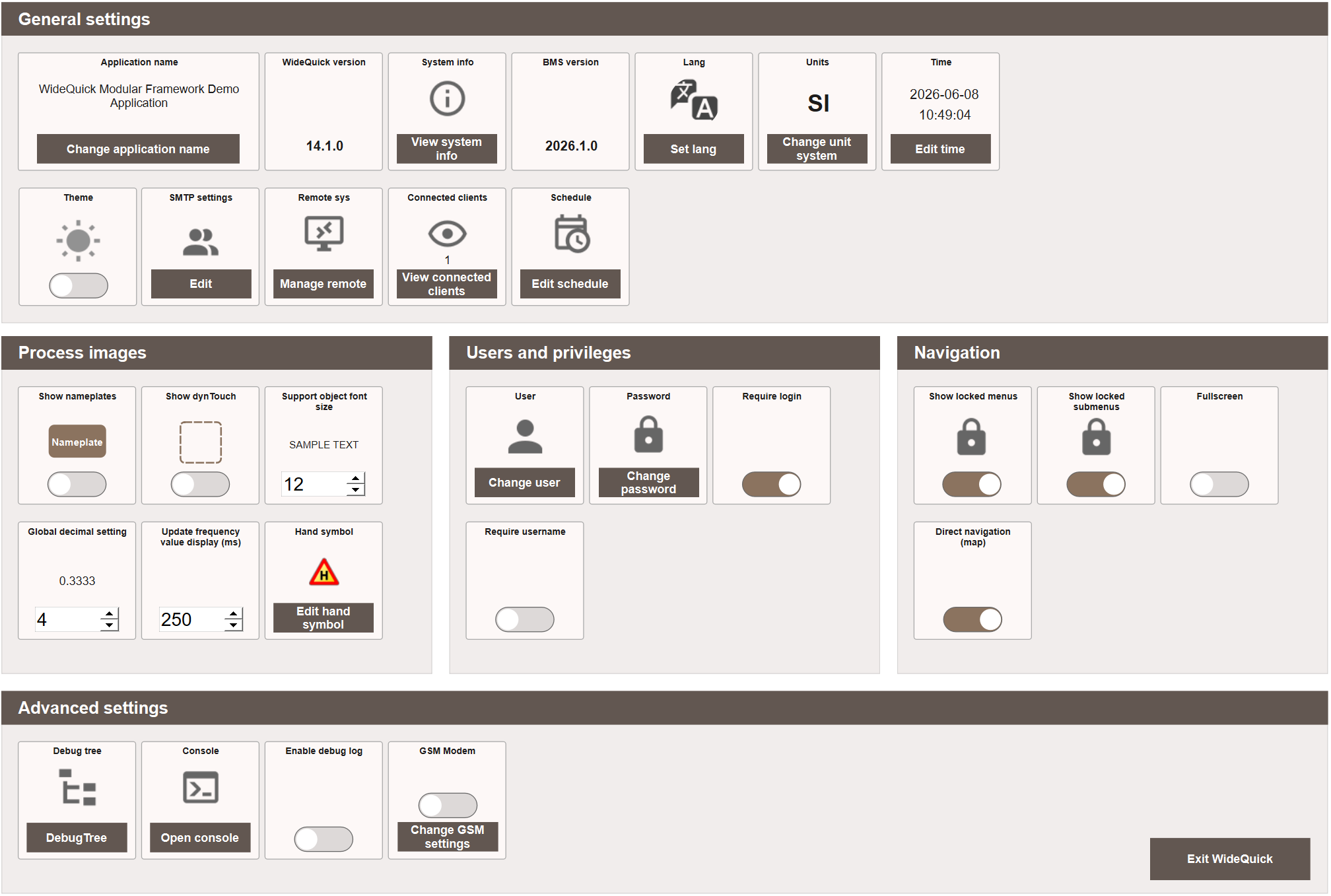Click the time value 10:49:04
Viewport: 1331px width, 896px height.
pyautogui.click(x=945, y=115)
